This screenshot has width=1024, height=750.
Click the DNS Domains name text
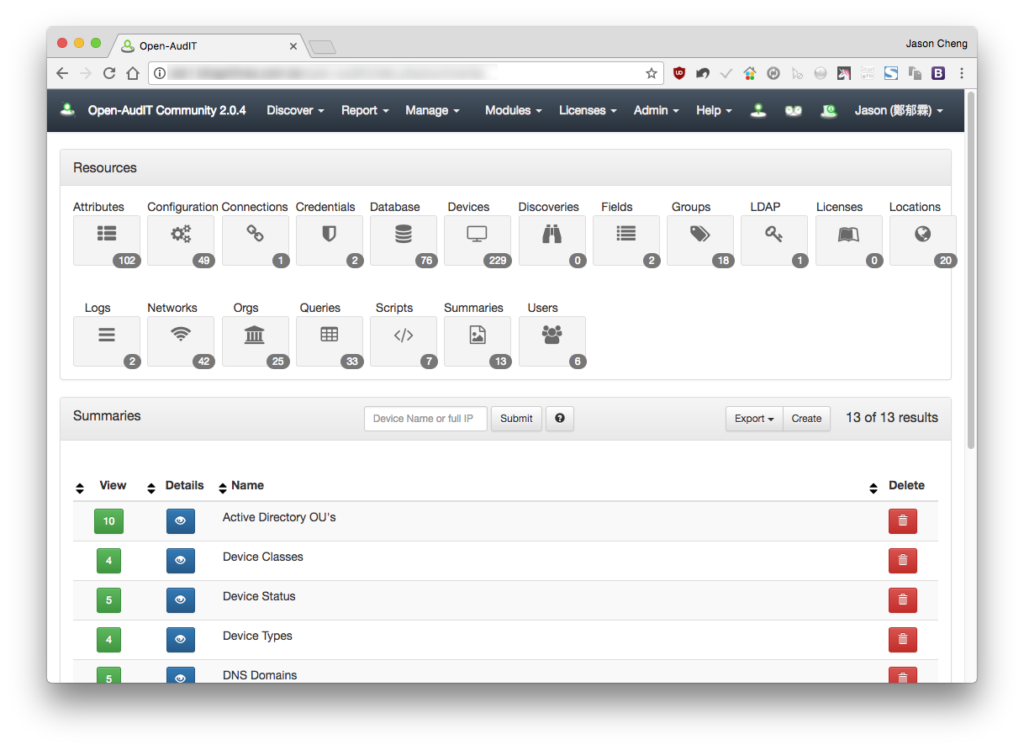(259, 675)
